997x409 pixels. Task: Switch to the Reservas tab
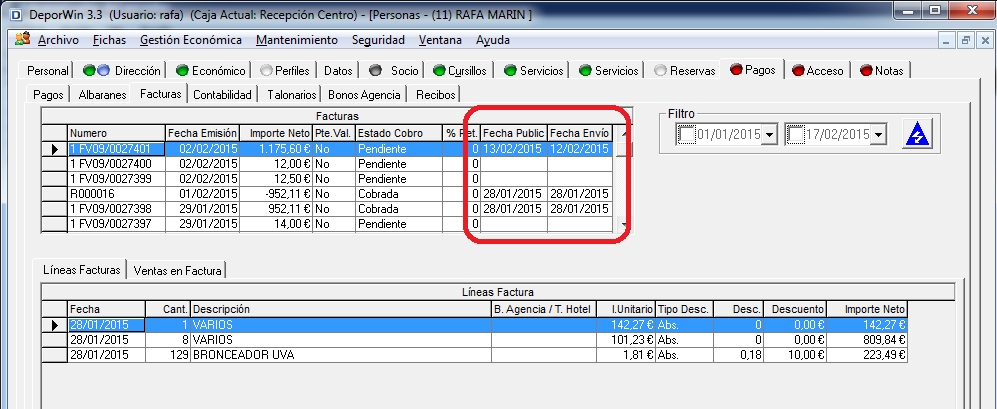click(x=684, y=71)
